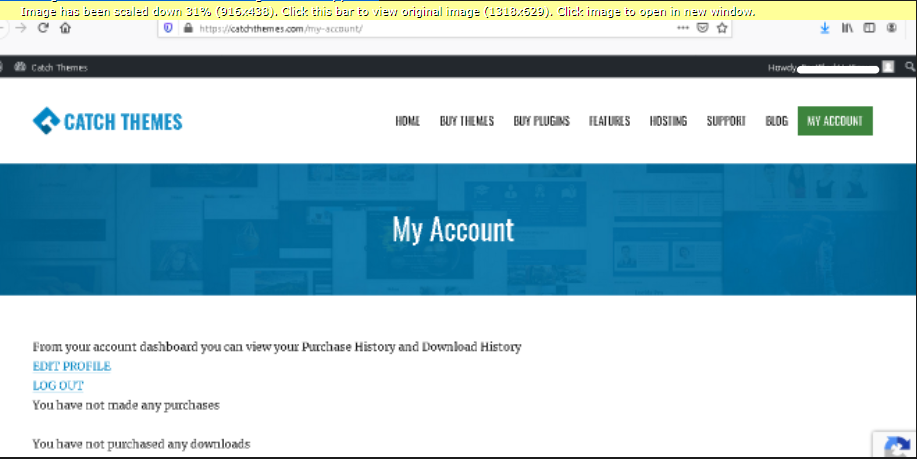Open the BLOG menu item
Image resolution: width=917 pixels, height=459 pixels.
(x=777, y=121)
